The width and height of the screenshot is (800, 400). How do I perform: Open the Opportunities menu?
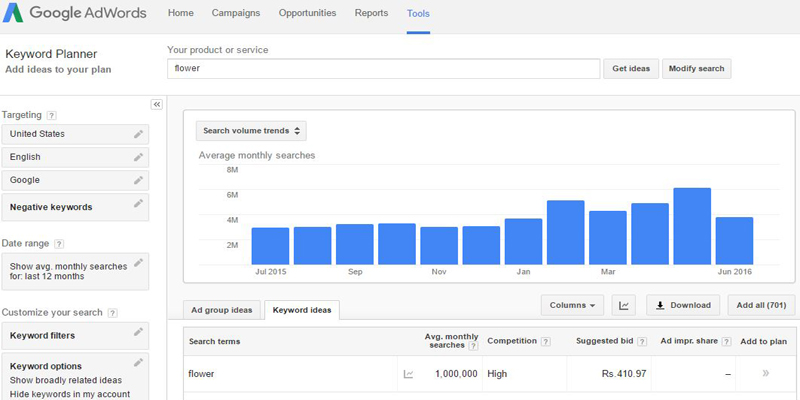tap(307, 13)
